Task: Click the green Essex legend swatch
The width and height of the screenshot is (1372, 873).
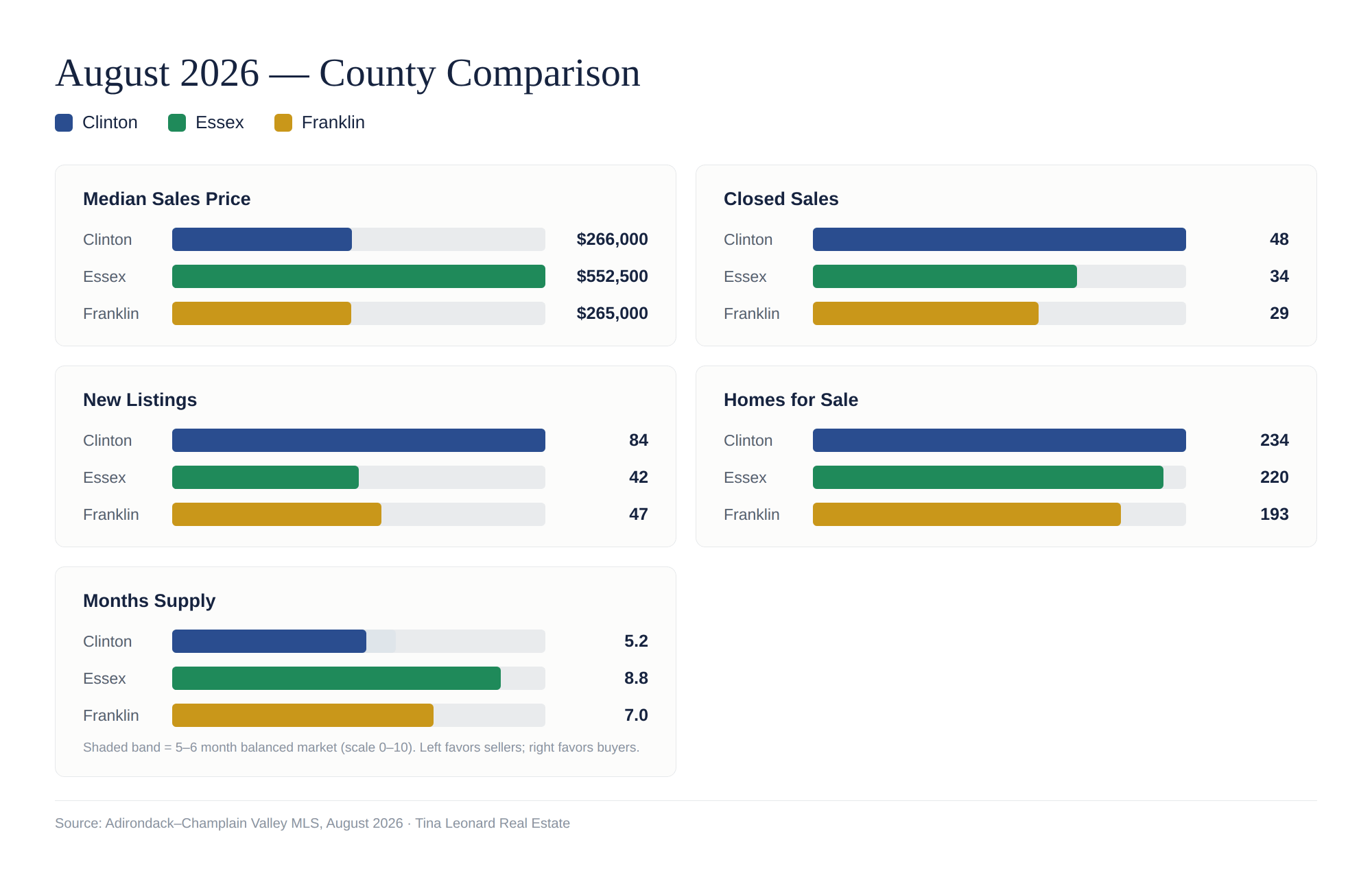Action: click(177, 123)
